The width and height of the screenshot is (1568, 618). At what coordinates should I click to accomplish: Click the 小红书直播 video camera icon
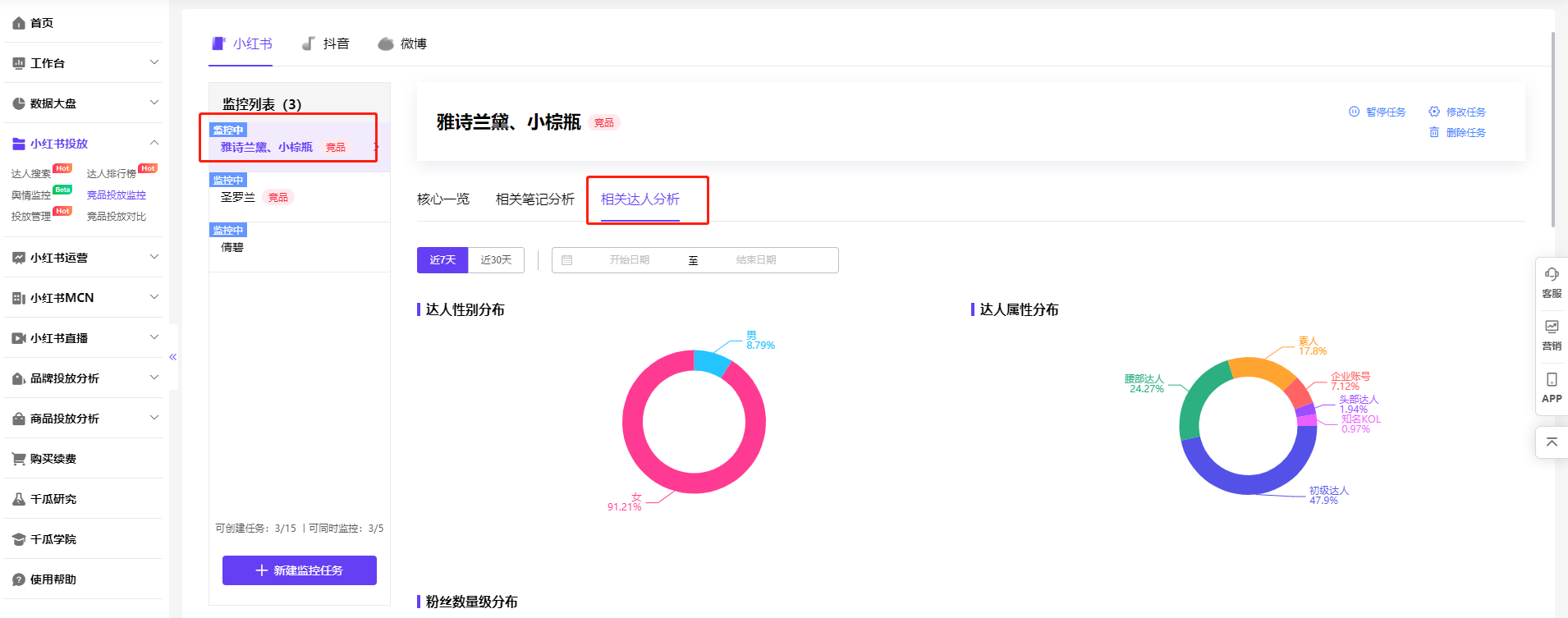pos(19,338)
